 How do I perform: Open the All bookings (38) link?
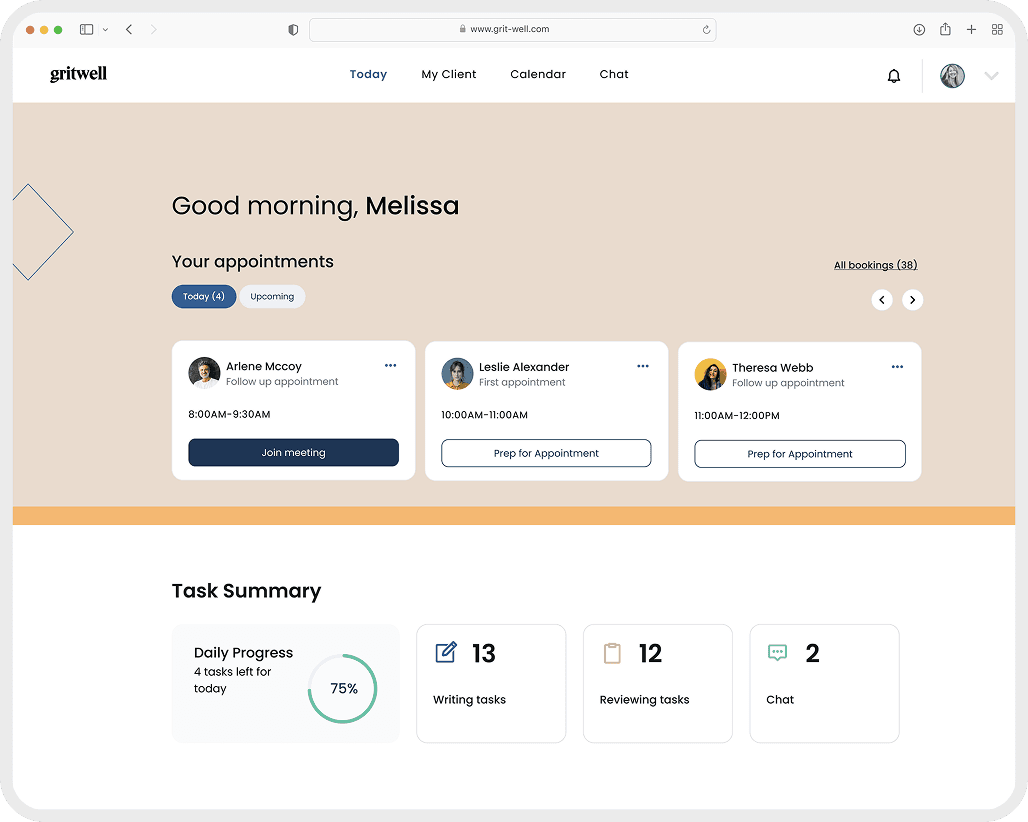pos(875,265)
